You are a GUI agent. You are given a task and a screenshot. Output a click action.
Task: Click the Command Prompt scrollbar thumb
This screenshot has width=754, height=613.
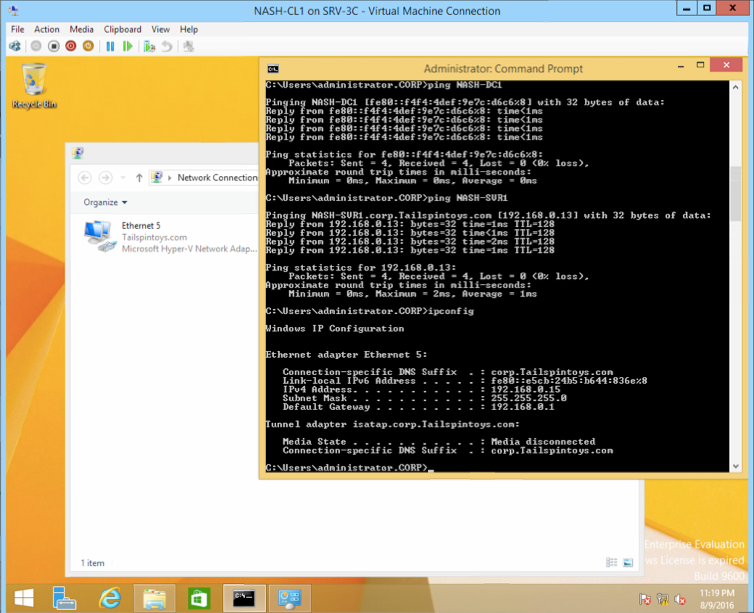click(x=735, y=194)
